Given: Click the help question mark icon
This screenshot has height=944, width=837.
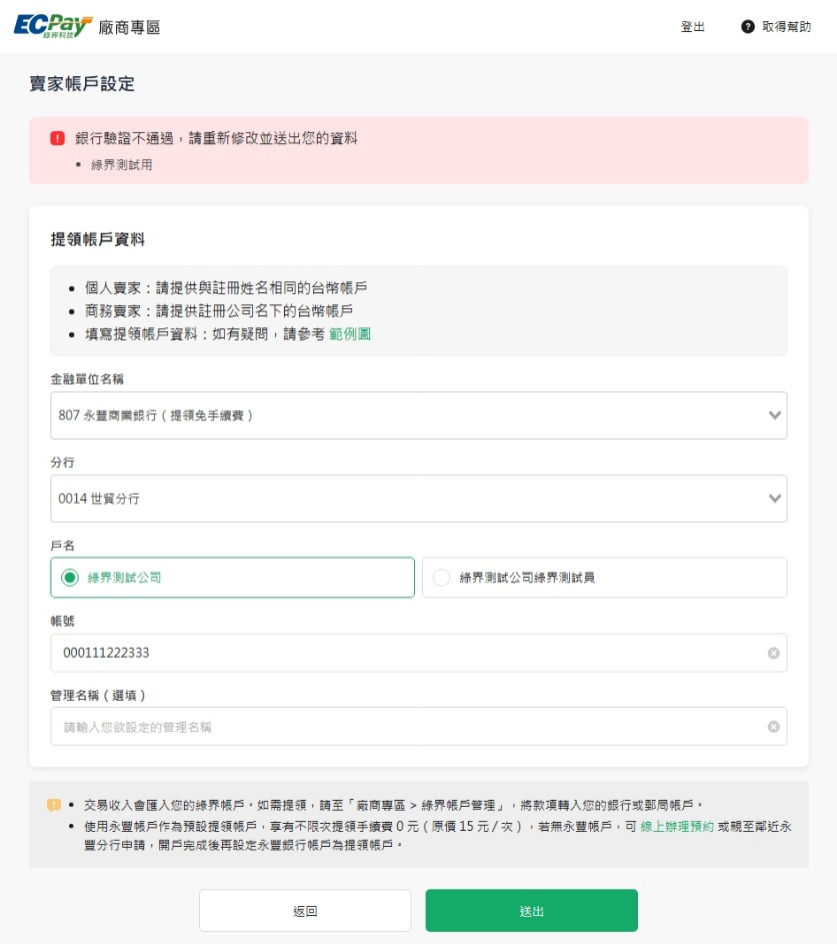Looking at the screenshot, I should 747,27.
